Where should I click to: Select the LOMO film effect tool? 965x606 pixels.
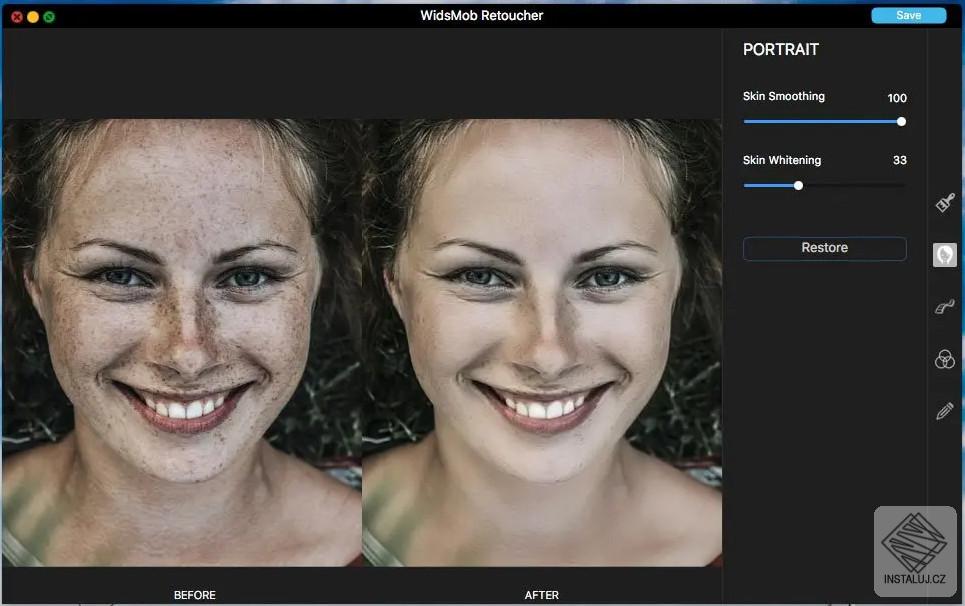943,306
